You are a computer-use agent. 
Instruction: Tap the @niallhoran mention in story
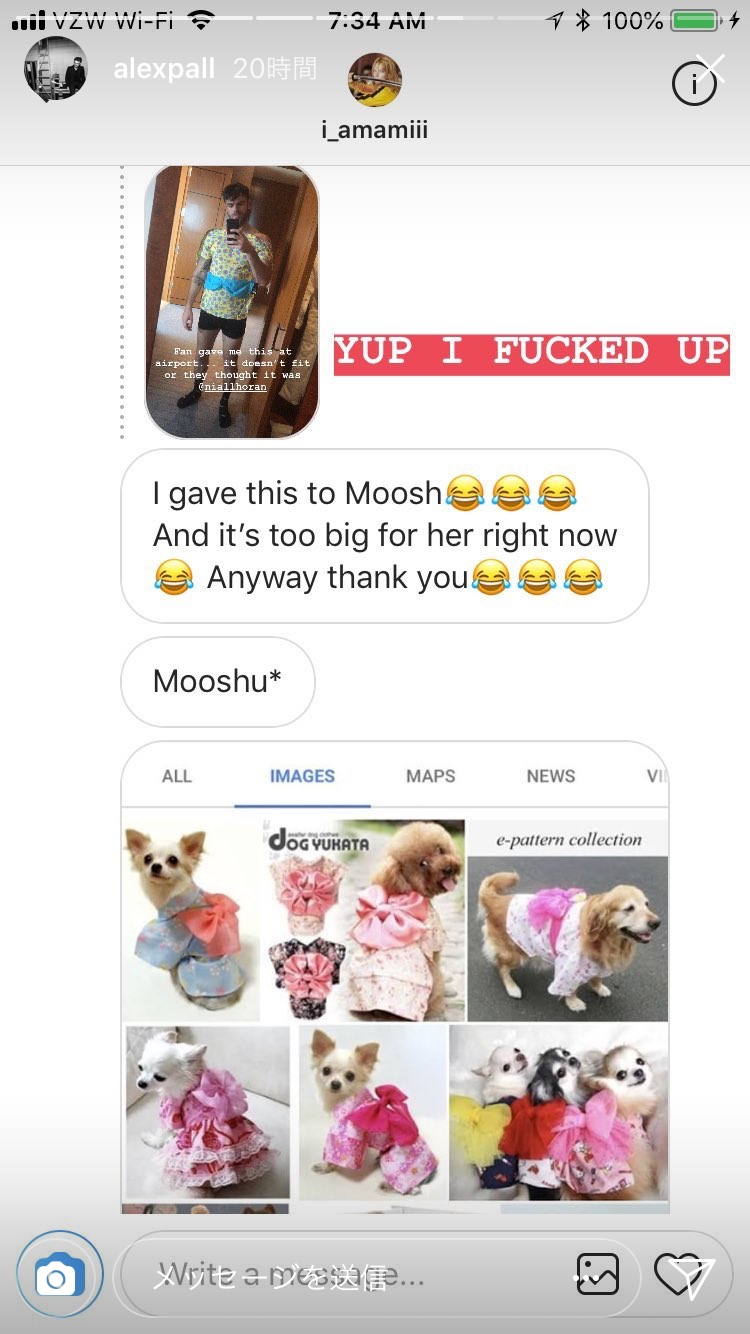232,386
